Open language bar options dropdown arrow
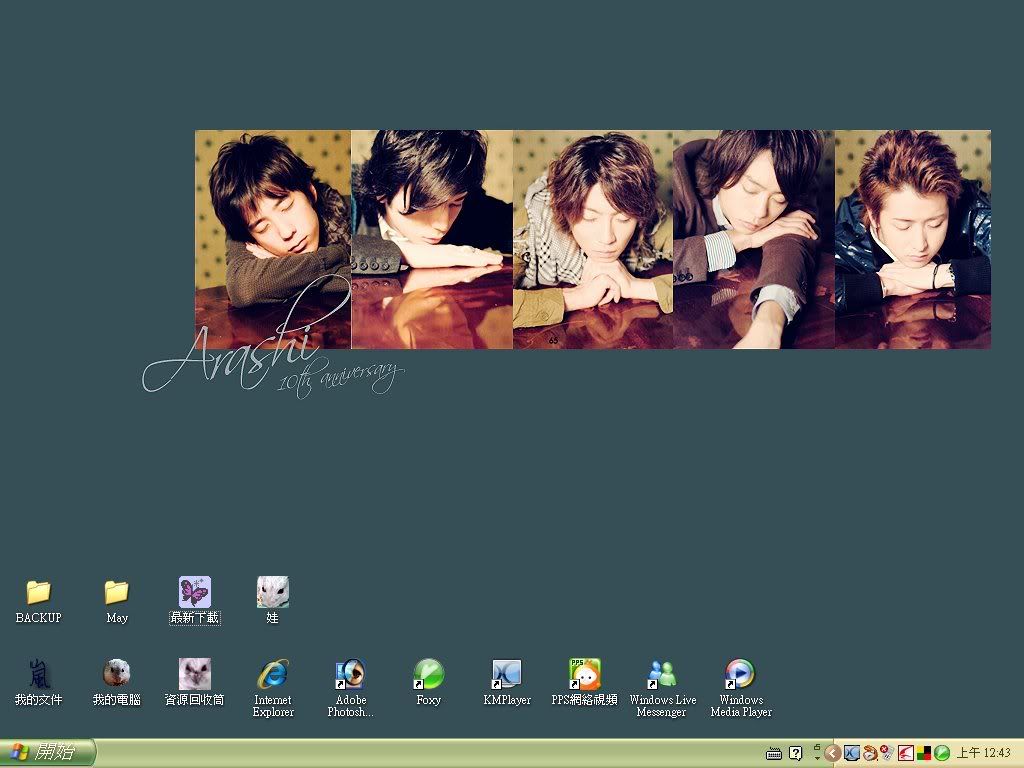 pyautogui.click(x=816, y=757)
